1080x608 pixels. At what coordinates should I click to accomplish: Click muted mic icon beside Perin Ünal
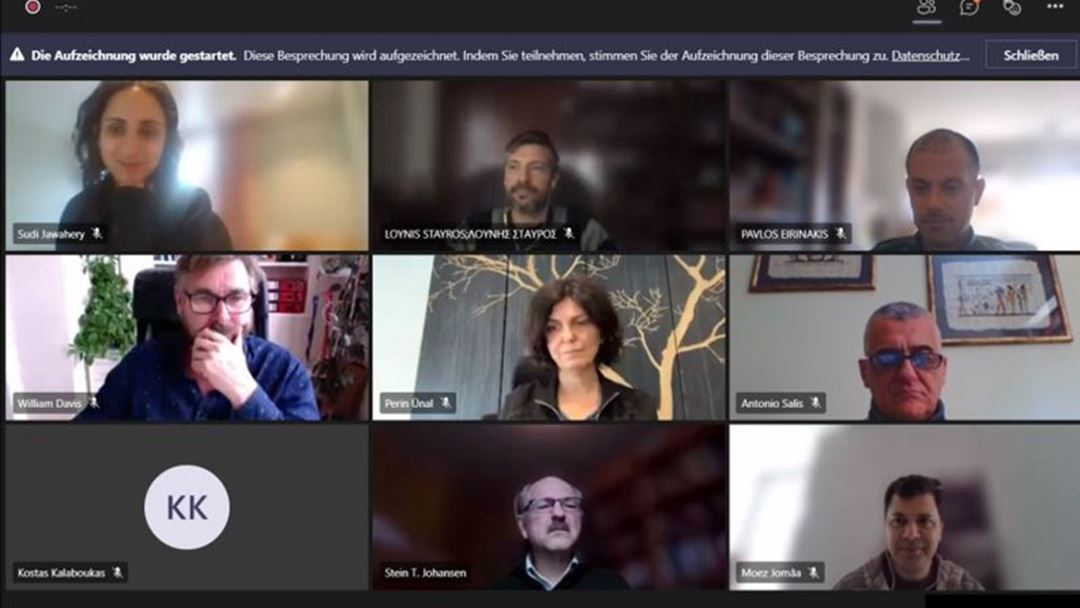click(x=446, y=403)
